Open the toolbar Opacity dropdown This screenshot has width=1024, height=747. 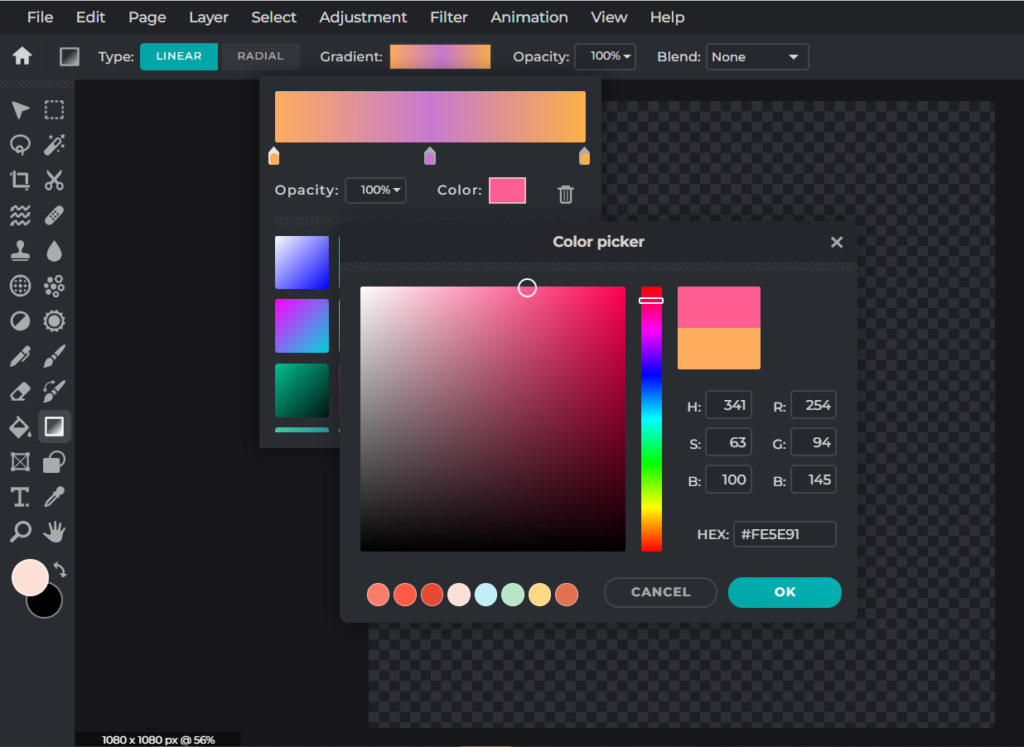click(605, 57)
